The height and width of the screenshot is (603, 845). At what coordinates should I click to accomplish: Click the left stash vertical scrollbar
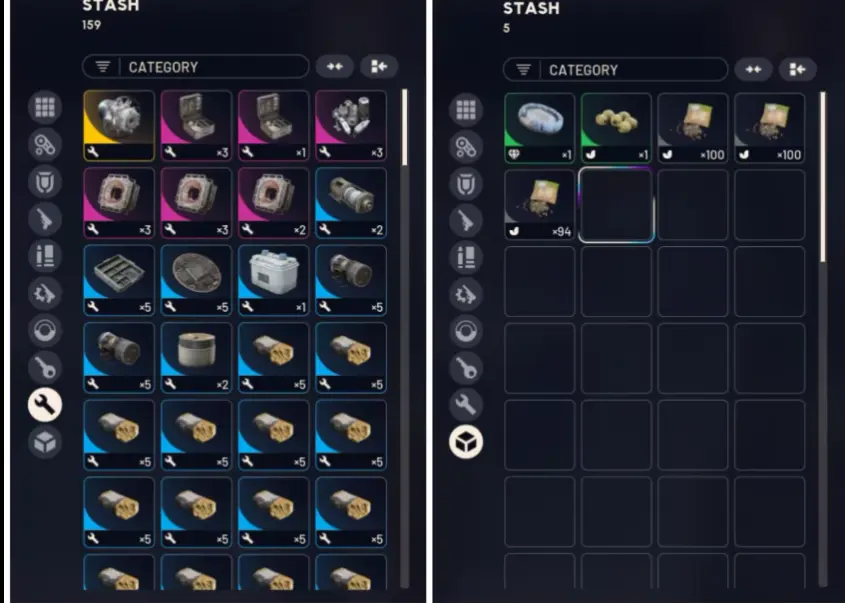tap(405, 339)
